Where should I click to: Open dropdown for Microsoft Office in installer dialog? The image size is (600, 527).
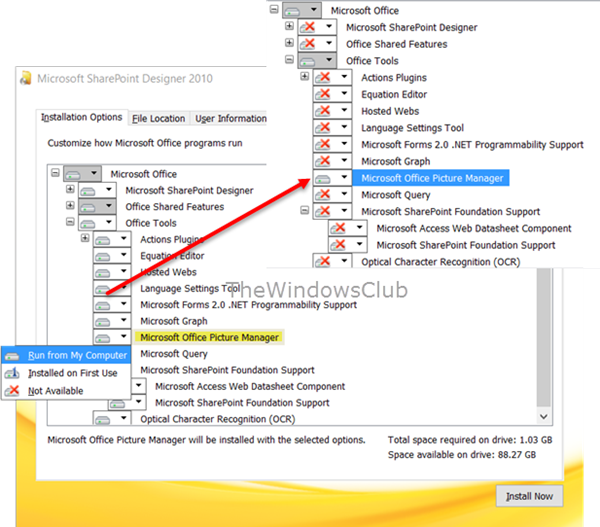click(94, 174)
